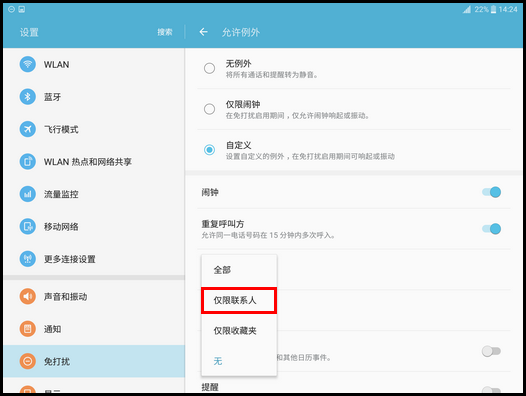Go back using the arrow beside 允许例外
The height and width of the screenshot is (396, 526).
pyautogui.click(x=203, y=32)
